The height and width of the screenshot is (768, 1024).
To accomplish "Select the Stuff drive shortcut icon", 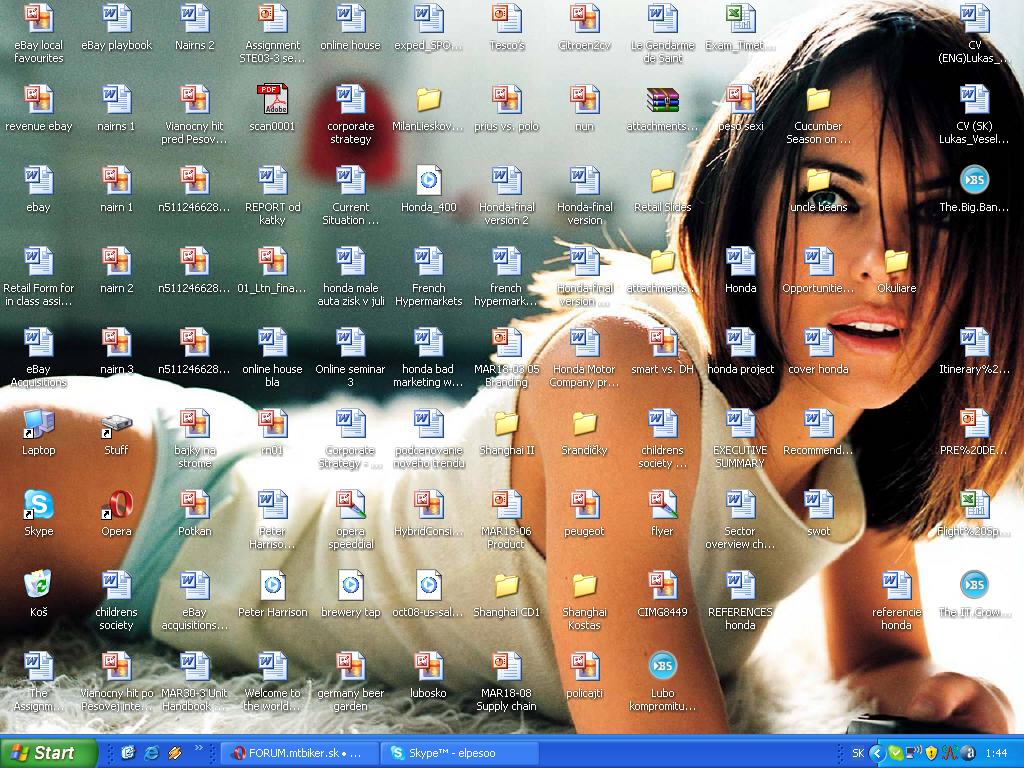I will pyautogui.click(x=116, y=424).
